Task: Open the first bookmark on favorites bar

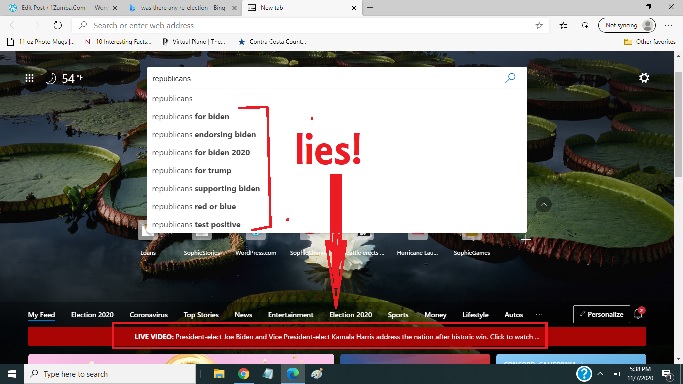Action: coord(40,42)
